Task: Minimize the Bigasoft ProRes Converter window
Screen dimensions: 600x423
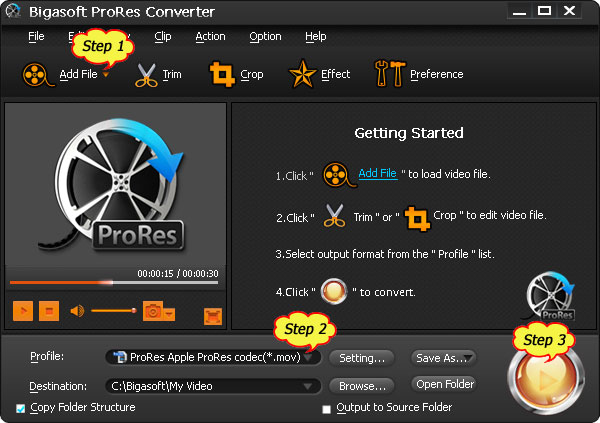Action: (519, 11)
